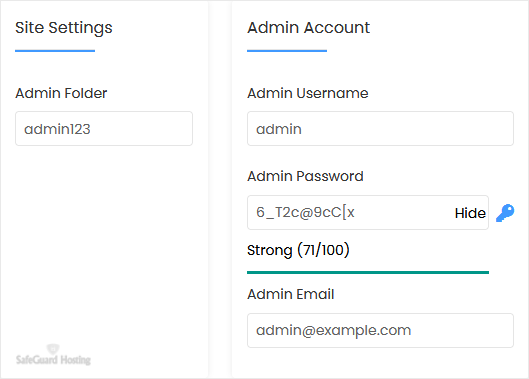Click blue underline beneath Site Settings
The height and width of the screenshot is (379, 529).
(55, 51)
